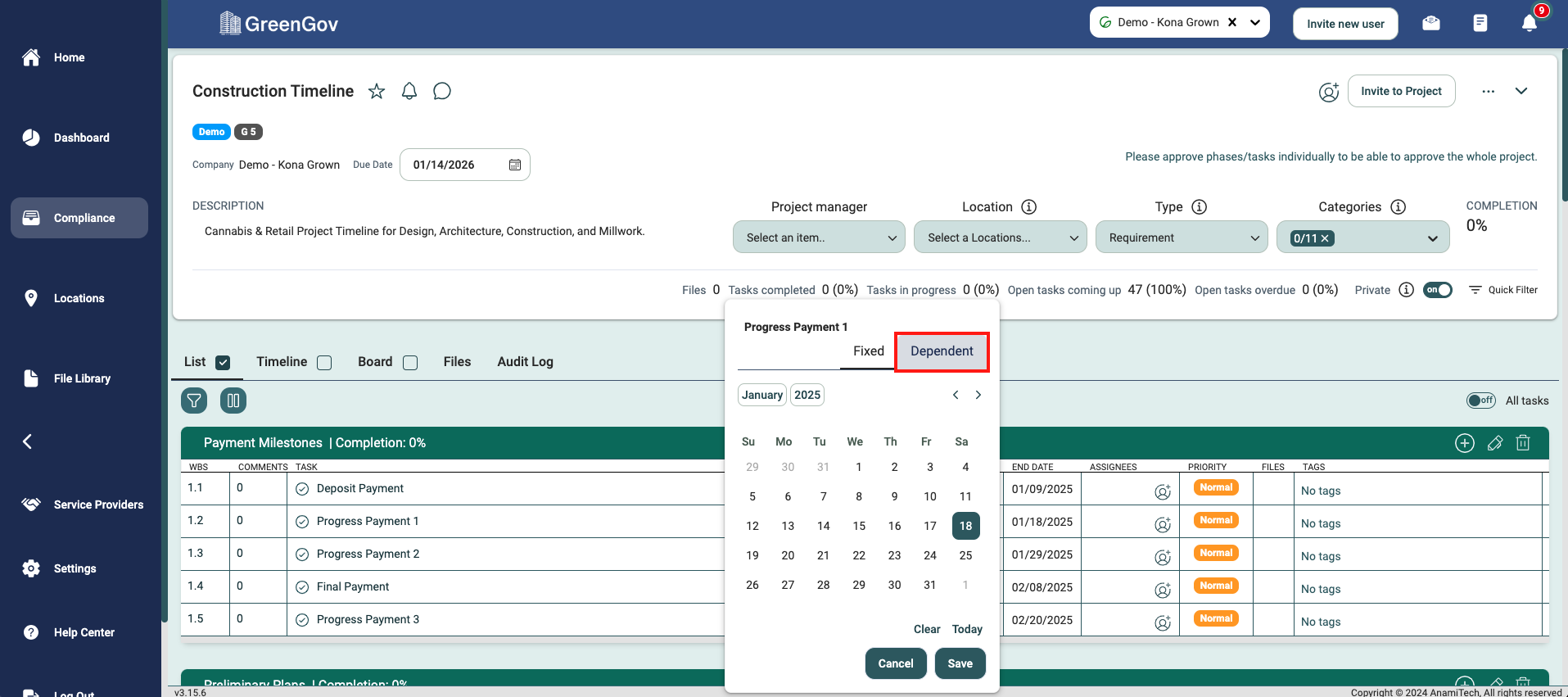The image size is (1568, 697).
Task: Star the Construction Timeline project as favorite
Action: click(377, 91)
